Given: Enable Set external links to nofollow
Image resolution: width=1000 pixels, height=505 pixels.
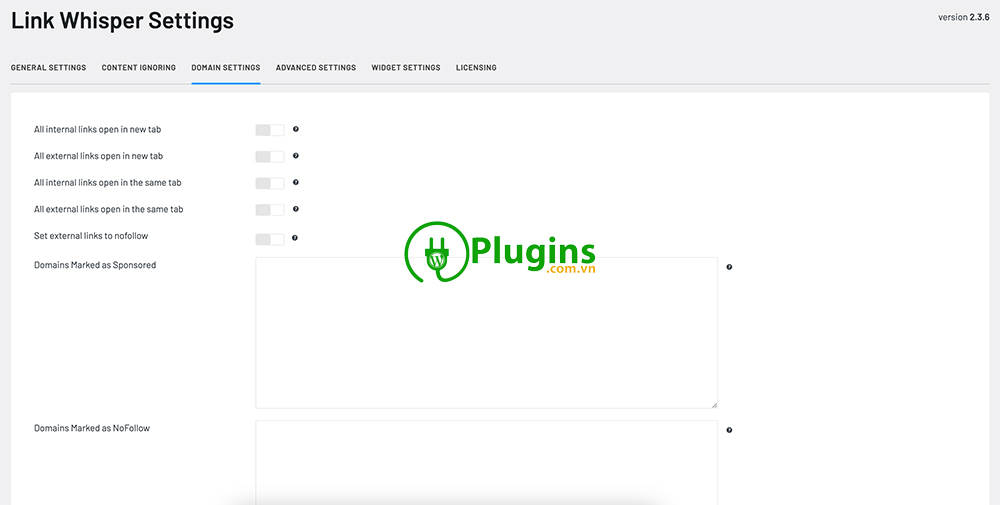Looking at the screenshot, I should pos(270,239).
